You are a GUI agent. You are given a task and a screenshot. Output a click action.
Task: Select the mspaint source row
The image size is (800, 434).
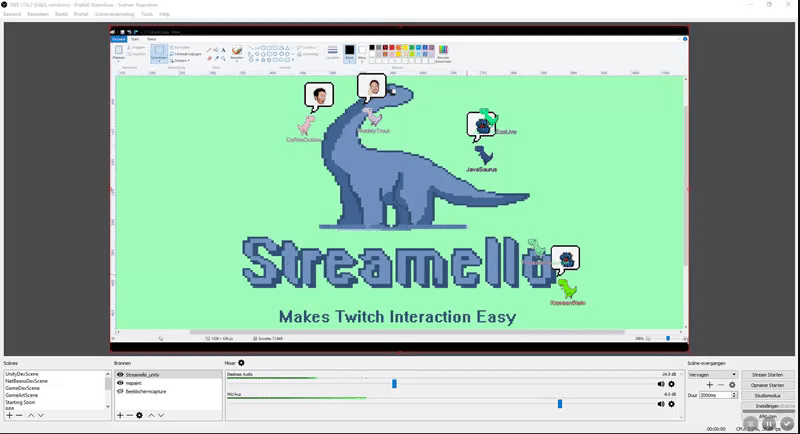(x=168, y=383)
